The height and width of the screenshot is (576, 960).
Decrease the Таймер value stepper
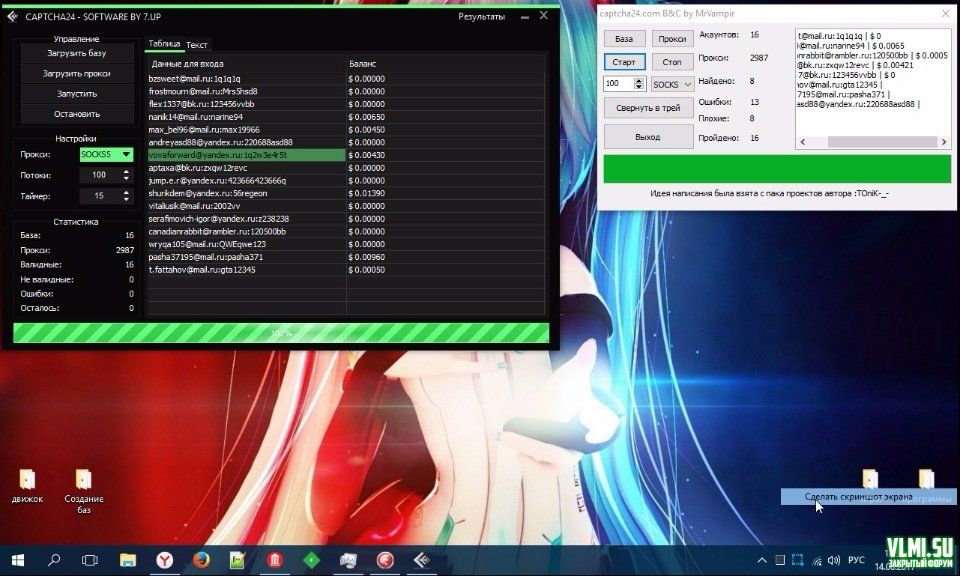[126, 199]
